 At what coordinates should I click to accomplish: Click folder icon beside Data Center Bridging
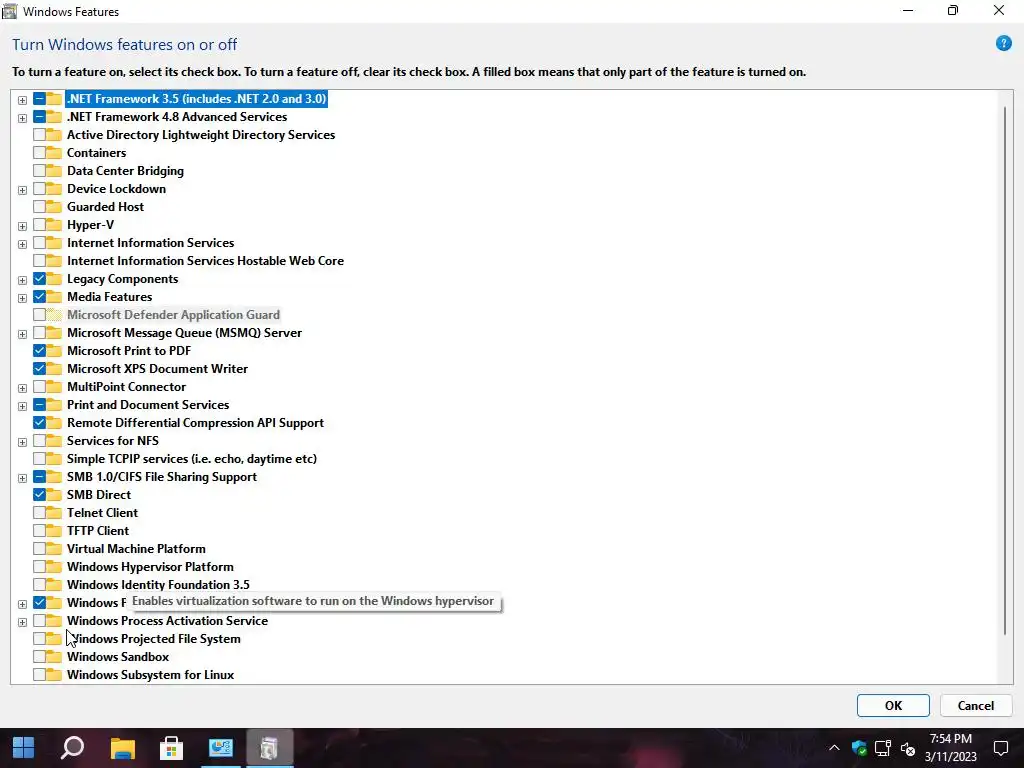[x=54, y=171]
